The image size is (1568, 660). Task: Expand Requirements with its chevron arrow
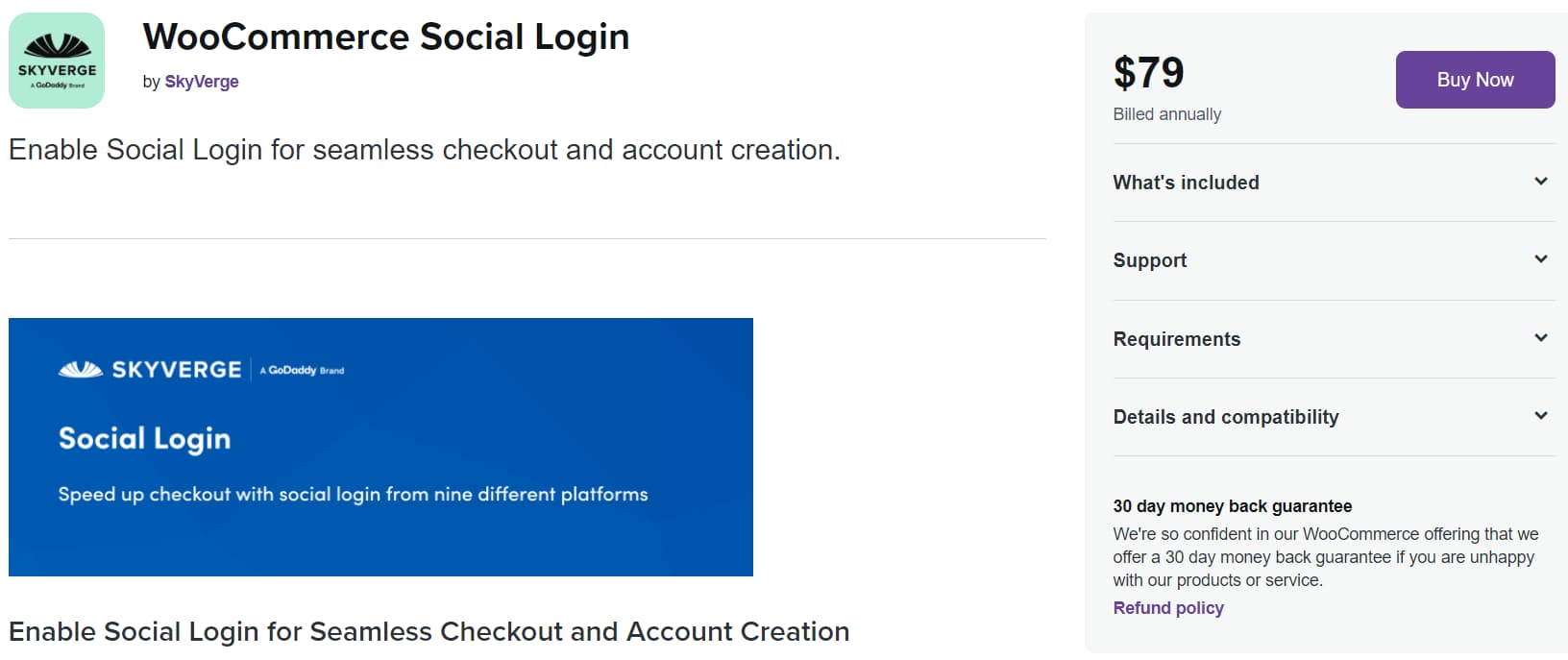click(1540, 338)
